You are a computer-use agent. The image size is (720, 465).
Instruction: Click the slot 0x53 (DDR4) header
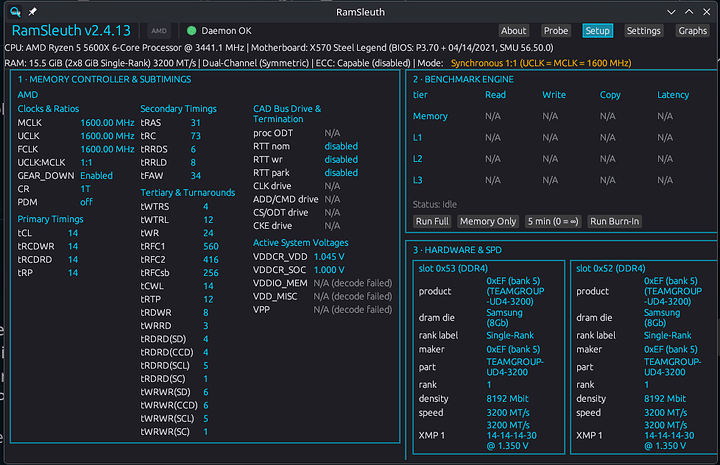pos(453,269)
